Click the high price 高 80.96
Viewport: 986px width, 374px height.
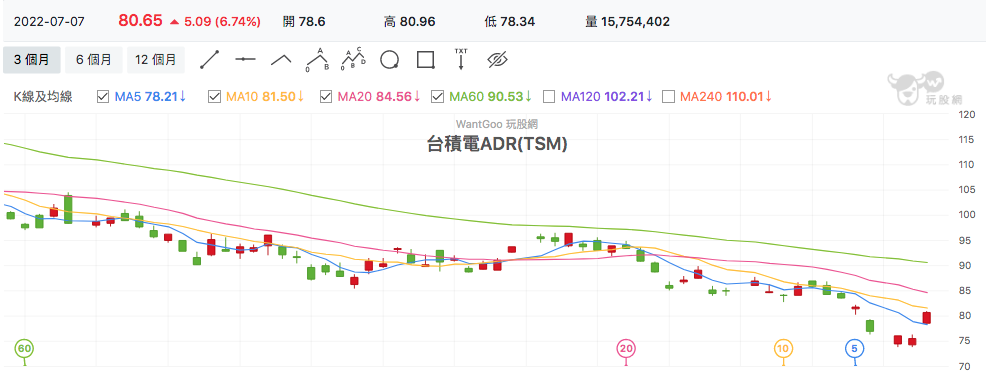point(409,21)
